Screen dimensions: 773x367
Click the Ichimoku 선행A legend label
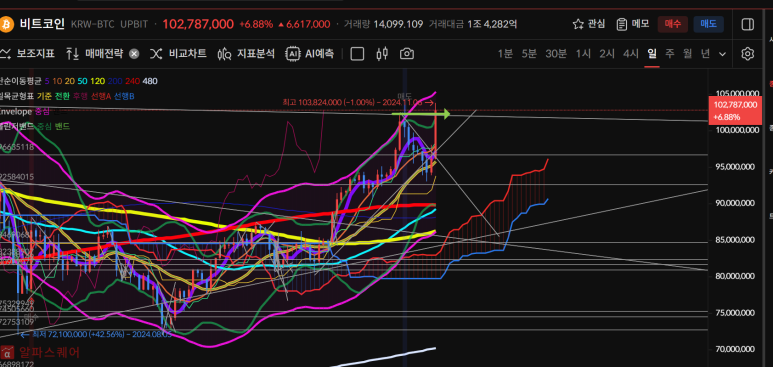click(x=101, y=96)
